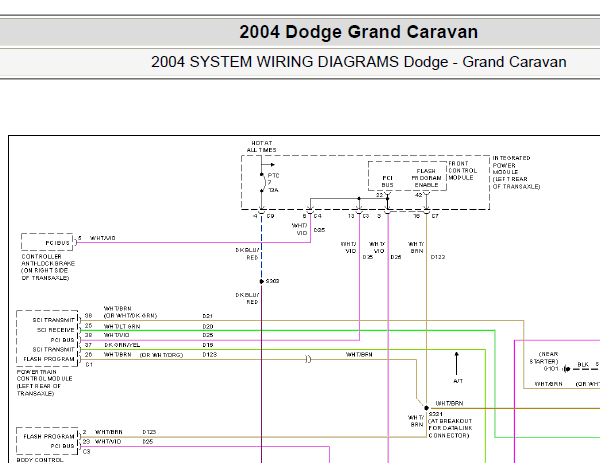Click "FLASH PROGRAM" pin of powertrain control module

pyautogui.click(x=49, y=359)
